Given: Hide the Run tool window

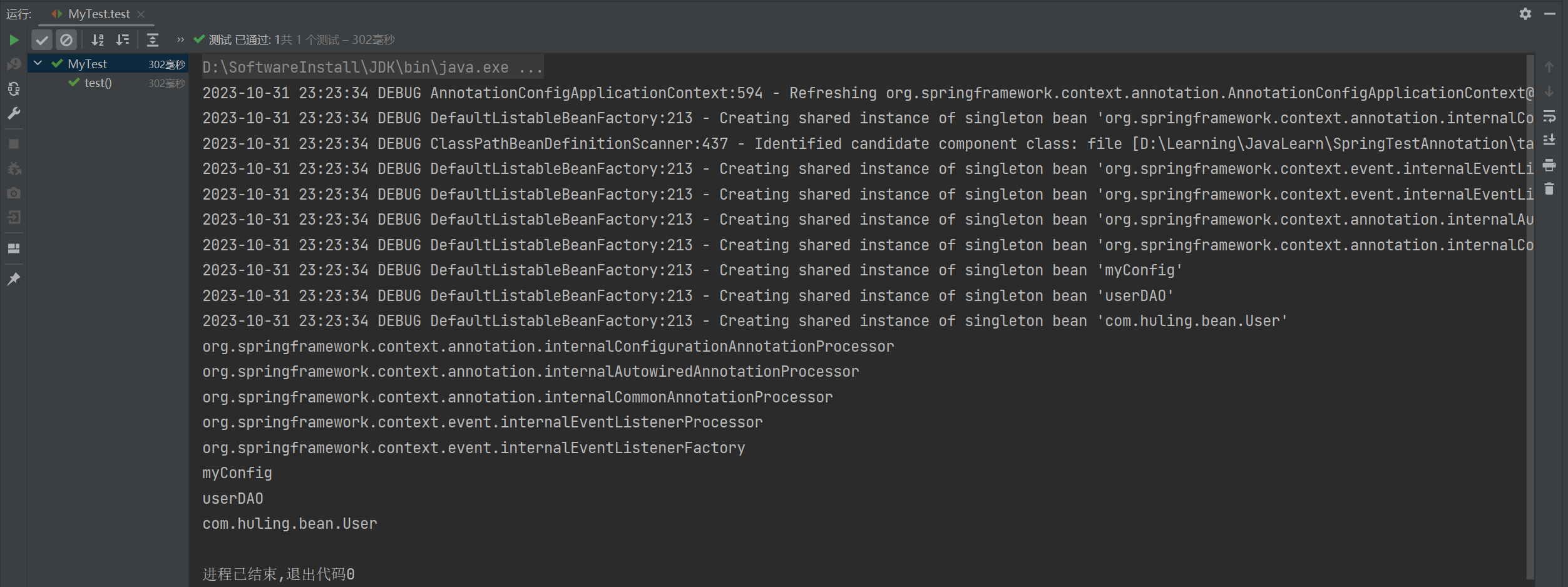Looking at the screenshot, I should pos(1550,14).
